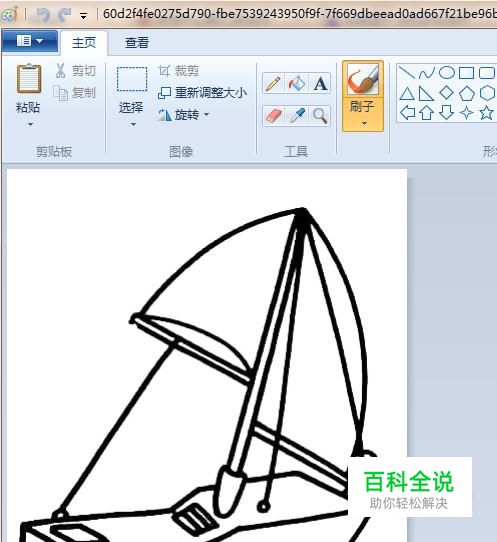The width and height of the screenshot is (497, 542).
Task: Select the Magnifier tool
Action: [320, 116]
